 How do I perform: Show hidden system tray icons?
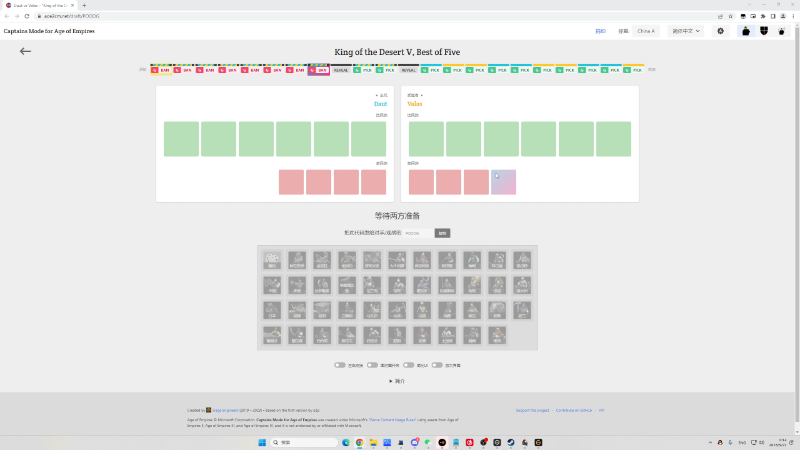coord(710,442)
